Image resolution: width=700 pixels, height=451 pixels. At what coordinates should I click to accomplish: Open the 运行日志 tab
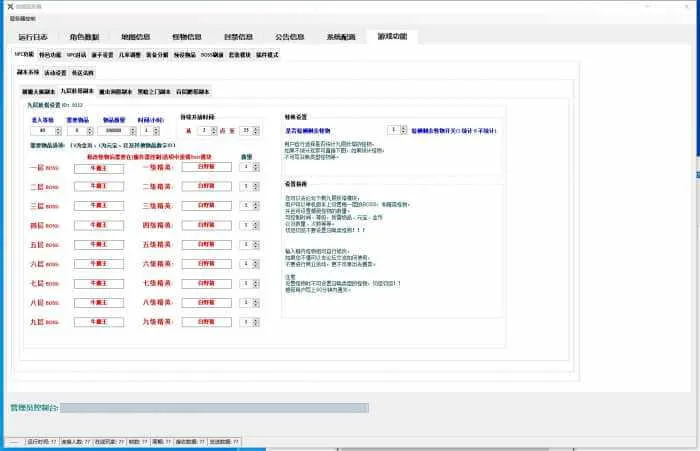[33, 37]
